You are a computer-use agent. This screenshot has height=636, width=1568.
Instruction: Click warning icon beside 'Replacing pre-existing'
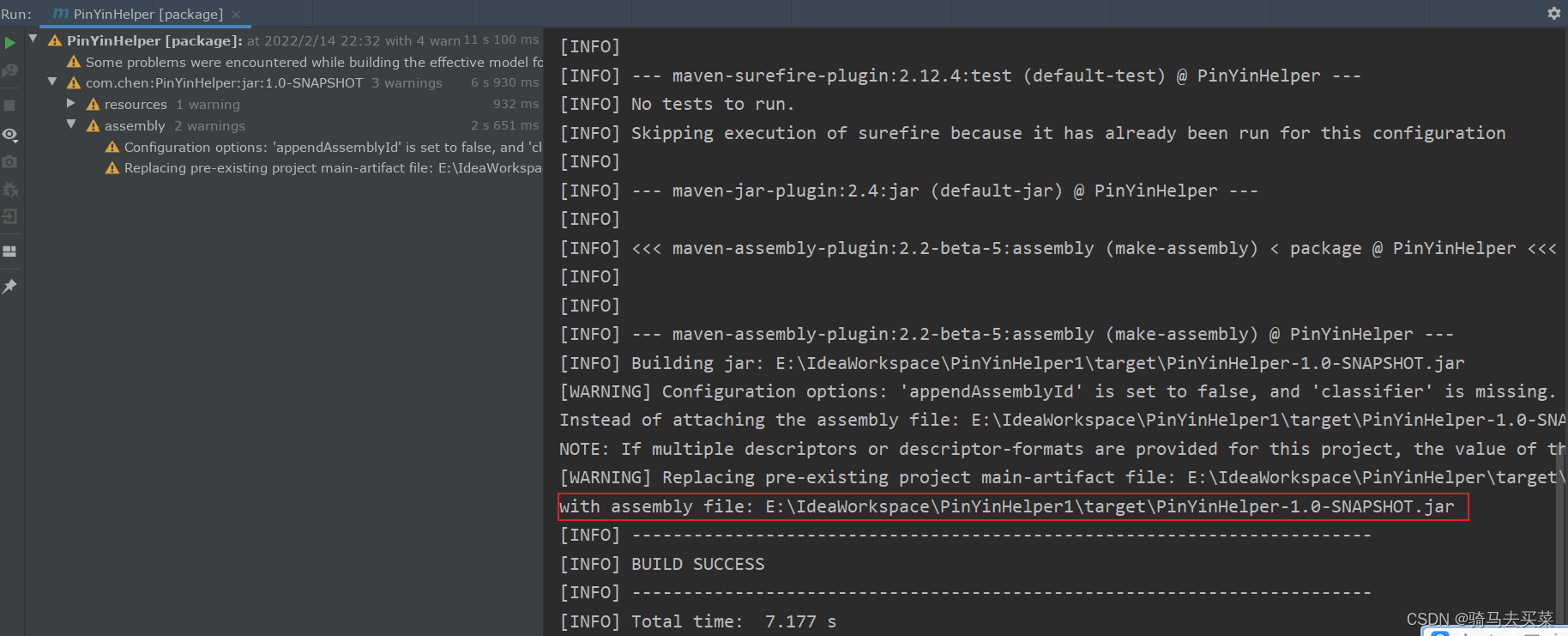pyautogui.click(x=112, y=167)
